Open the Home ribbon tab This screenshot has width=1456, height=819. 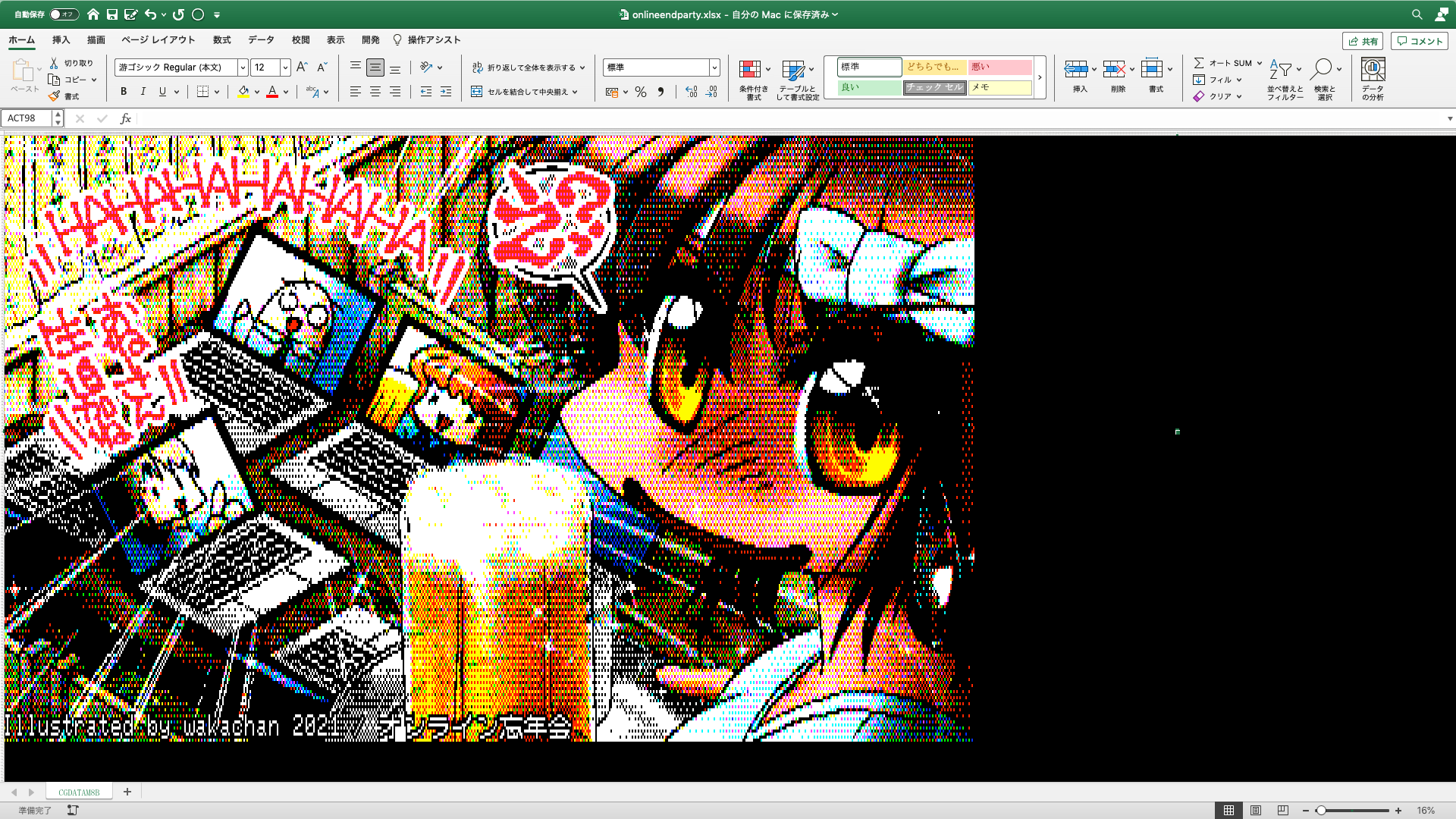pyautogui.click(x=22, y=40)
